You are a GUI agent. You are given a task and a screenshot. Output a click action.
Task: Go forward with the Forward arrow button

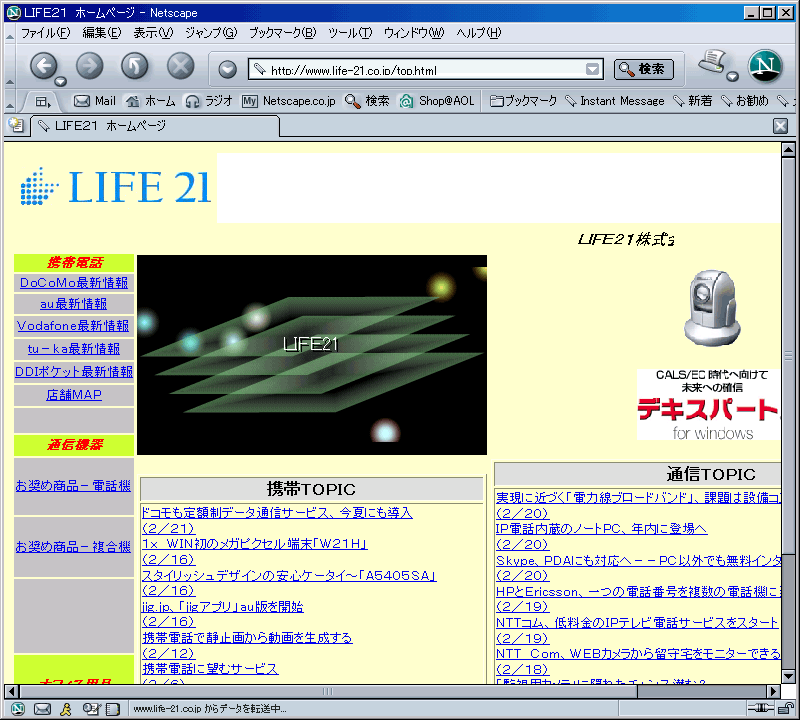[x=89, y=66]
